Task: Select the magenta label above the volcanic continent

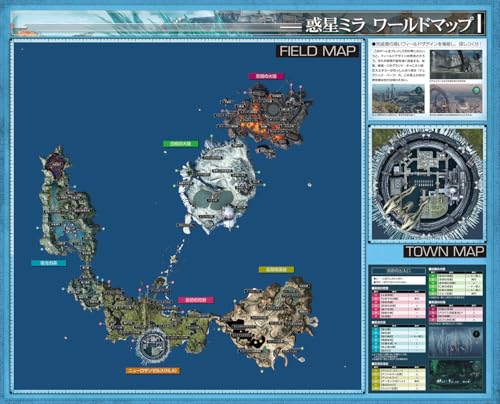Action: click(x=266, y=76)
